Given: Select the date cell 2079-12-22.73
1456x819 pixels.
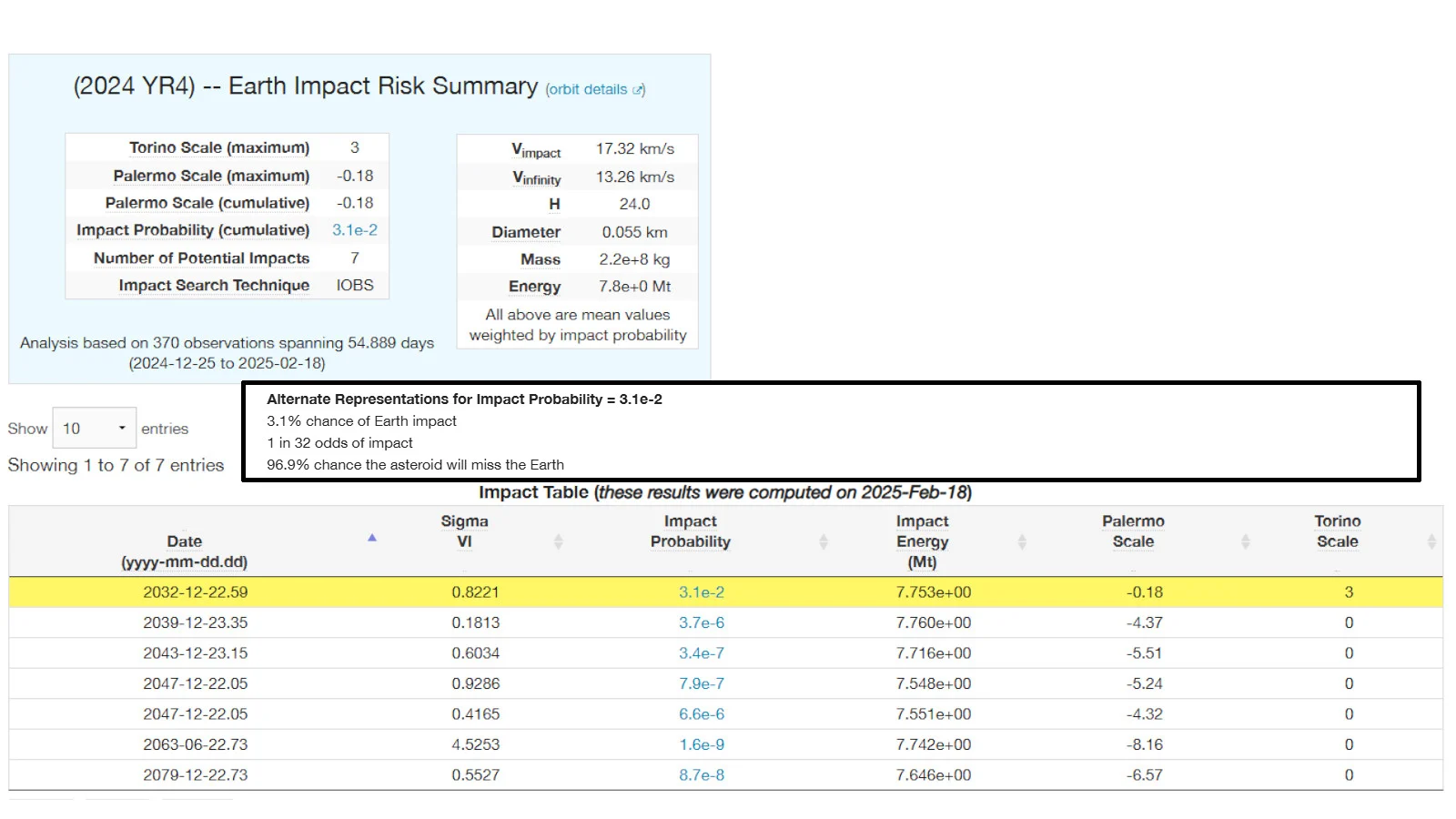Looking at the screenshot, I should click(196, 775).
